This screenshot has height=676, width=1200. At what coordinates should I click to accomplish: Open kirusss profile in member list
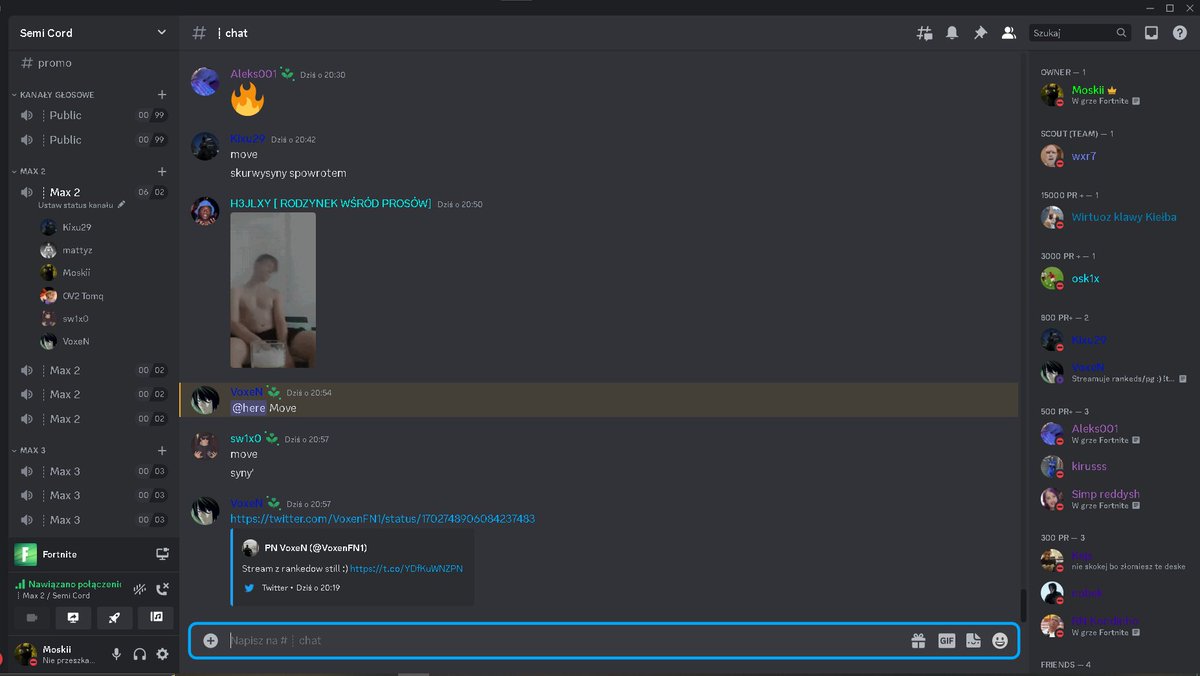click(1115, 466)
